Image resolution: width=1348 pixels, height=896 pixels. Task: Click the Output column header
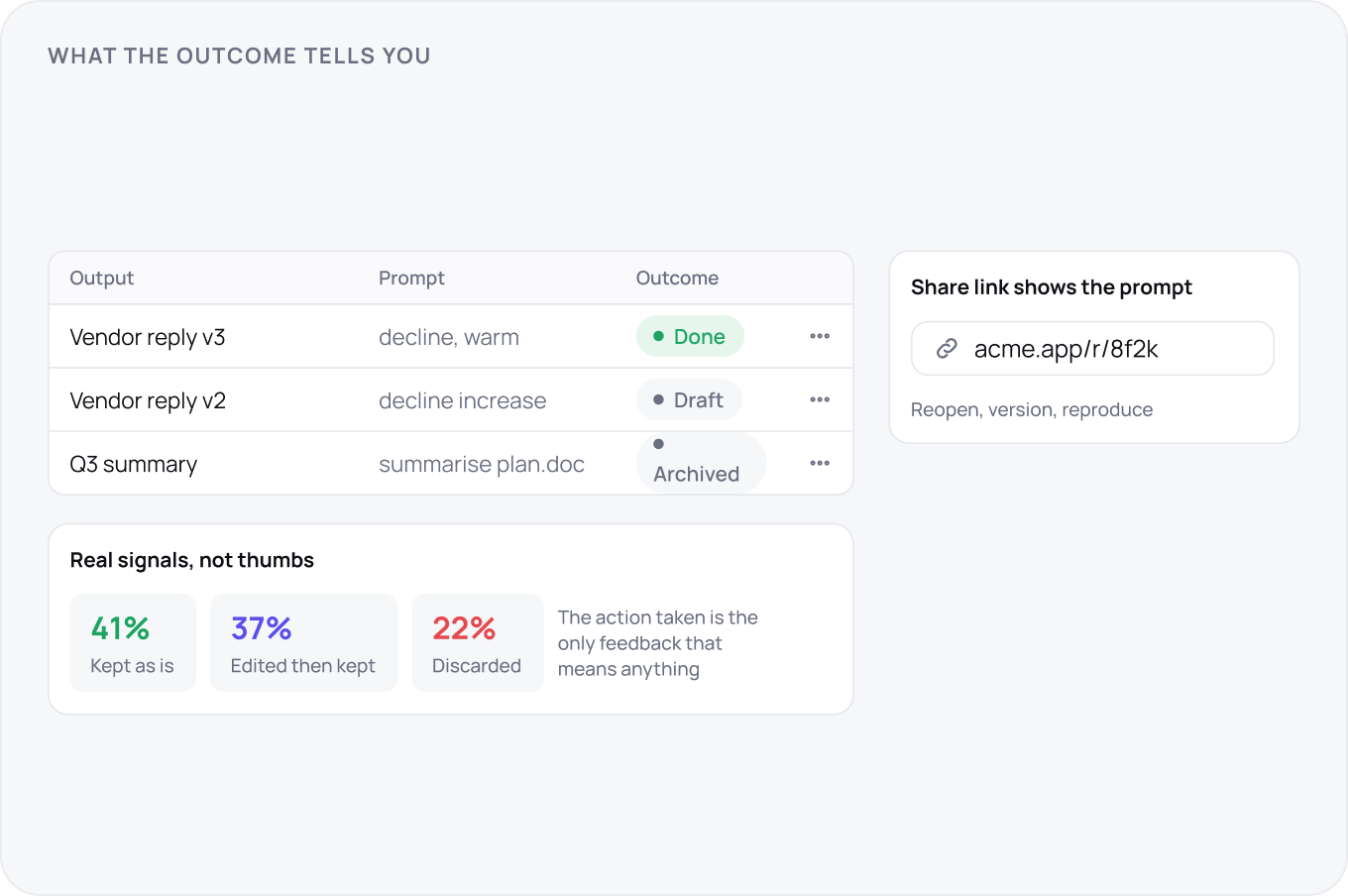pos(102,278)
